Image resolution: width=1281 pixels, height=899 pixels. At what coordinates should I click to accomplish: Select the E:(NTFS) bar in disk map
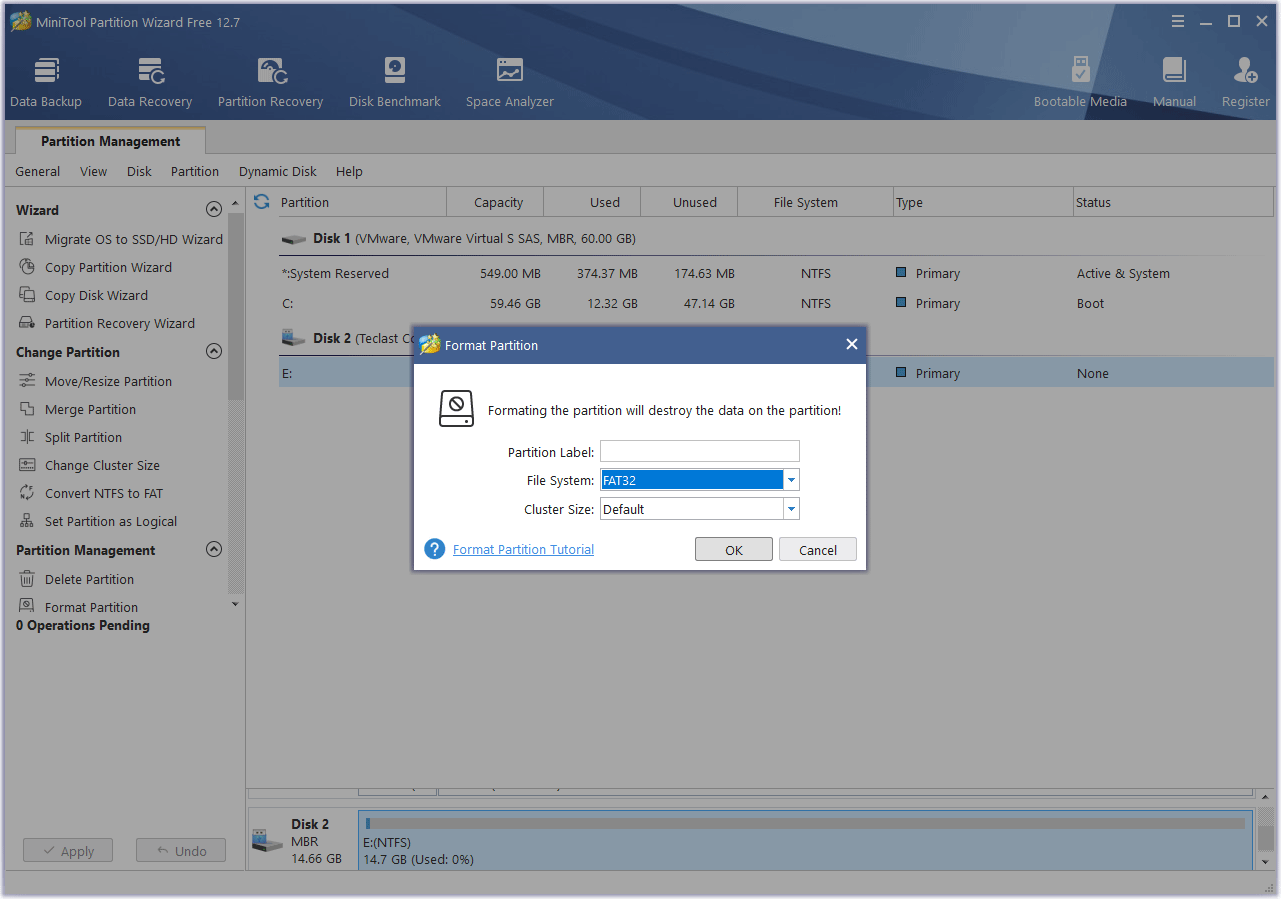[x=805, y=839]
